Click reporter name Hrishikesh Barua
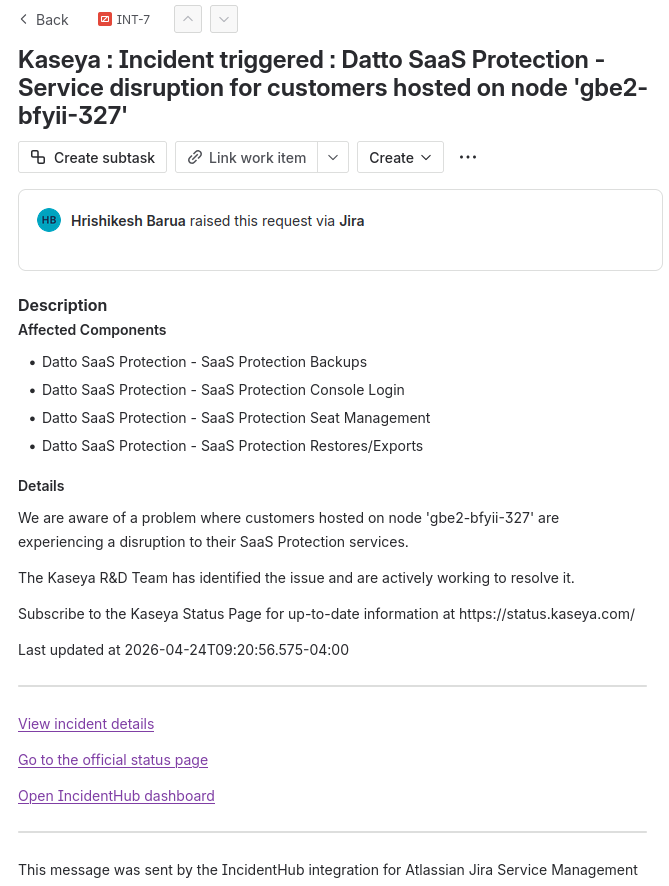Viewport: 669px width, 886px height. [128, 221]
